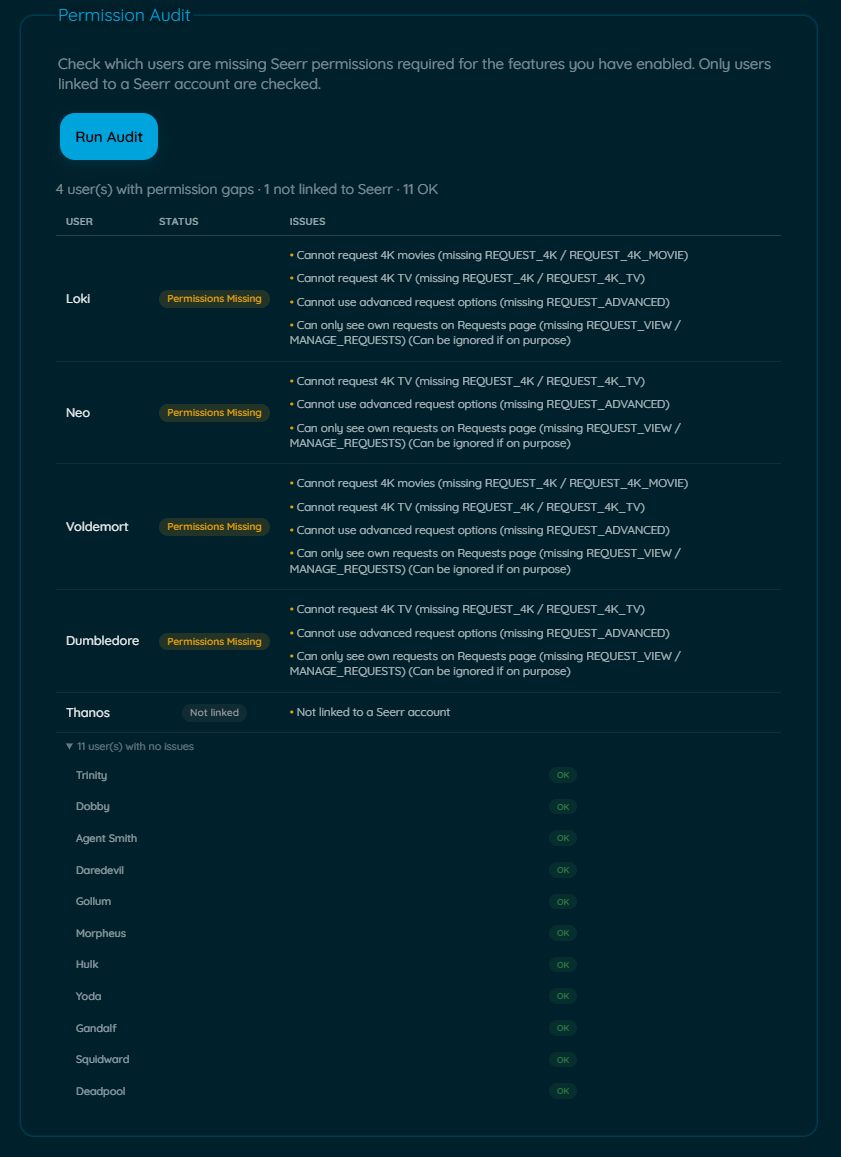Select Morpheus in the no-issues list
The height and width of the screenshot is (1157, 841).
(101, 933)
